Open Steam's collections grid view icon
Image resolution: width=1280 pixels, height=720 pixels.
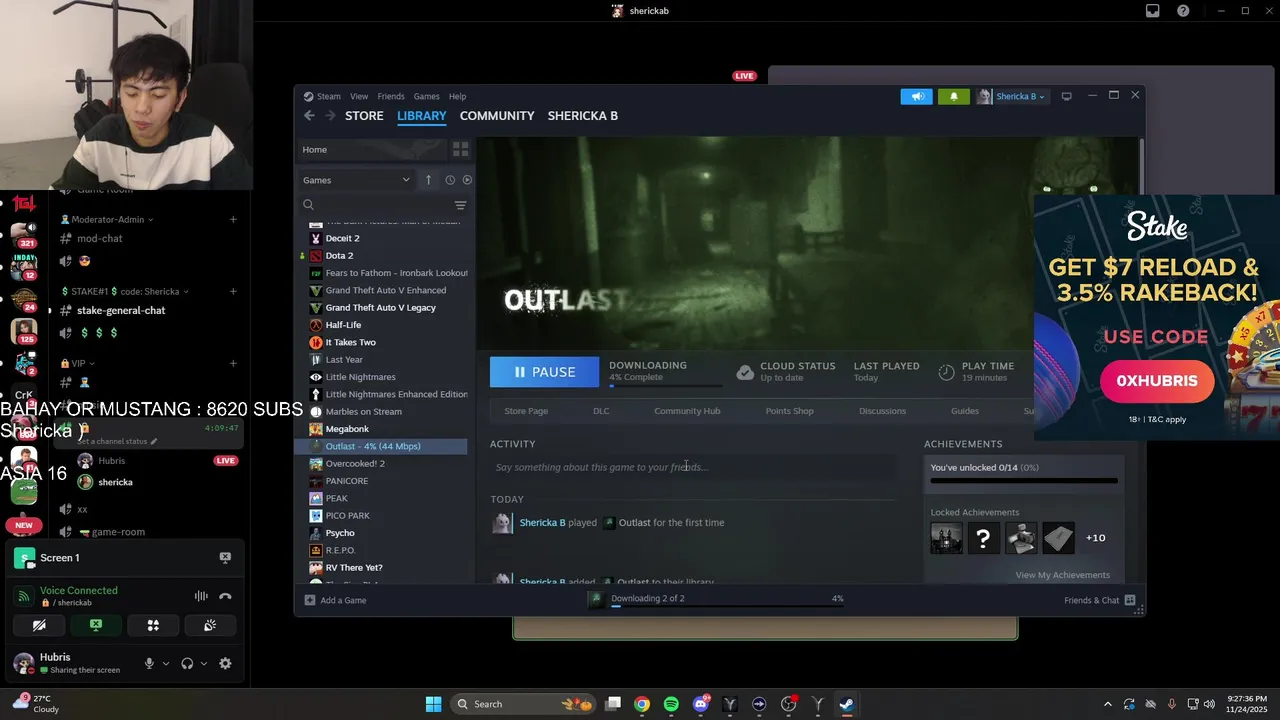tap(460, 149)
